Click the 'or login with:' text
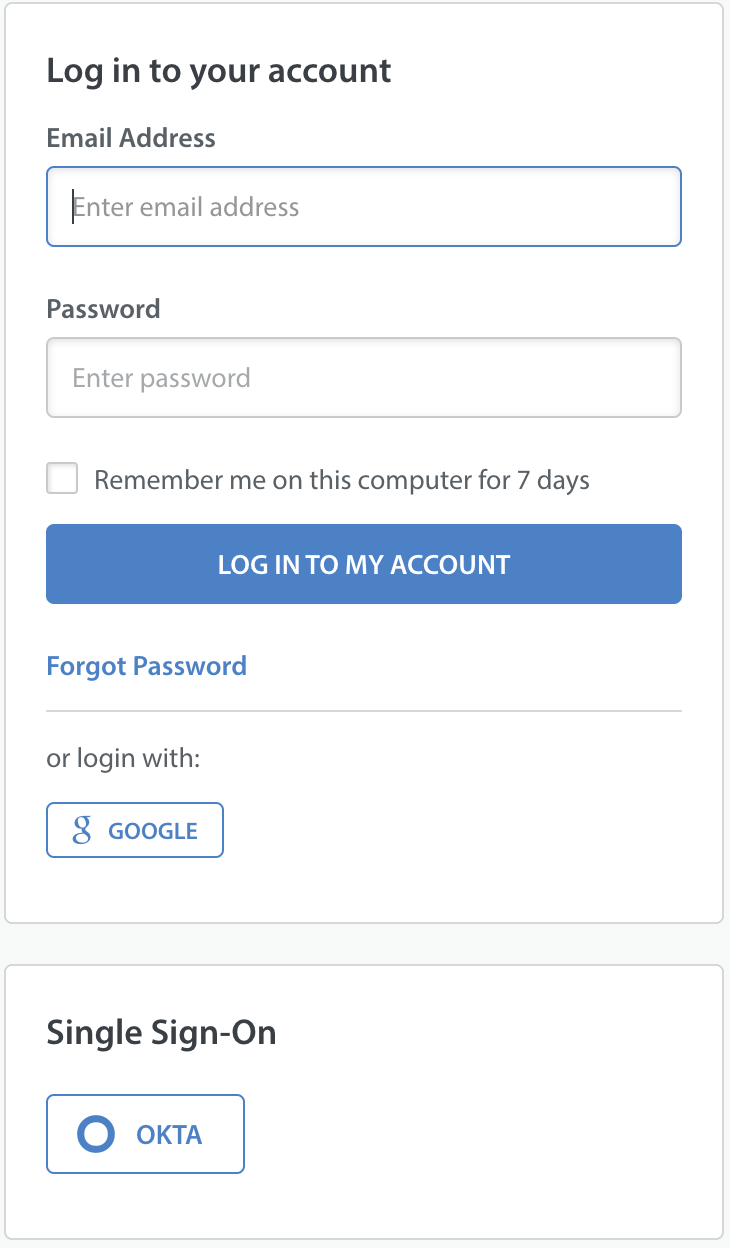Image resolution: width=730 pixels, height=1248 pixels. point(124,758)
